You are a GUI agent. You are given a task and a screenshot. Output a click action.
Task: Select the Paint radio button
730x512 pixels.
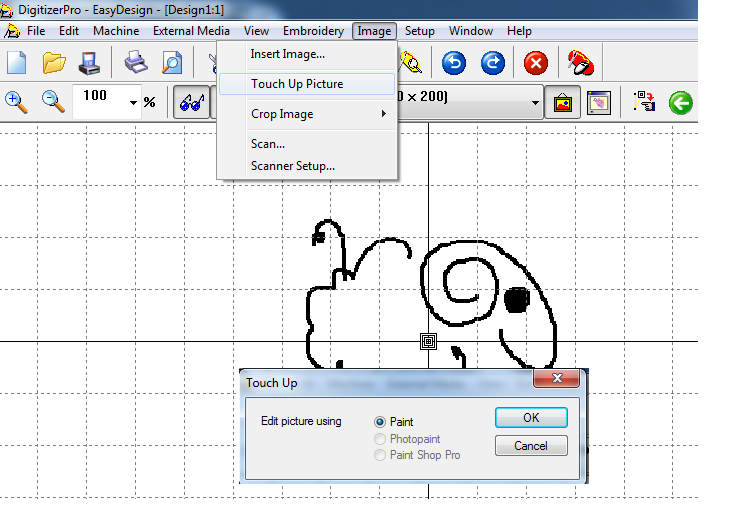(x=380, y=422)
